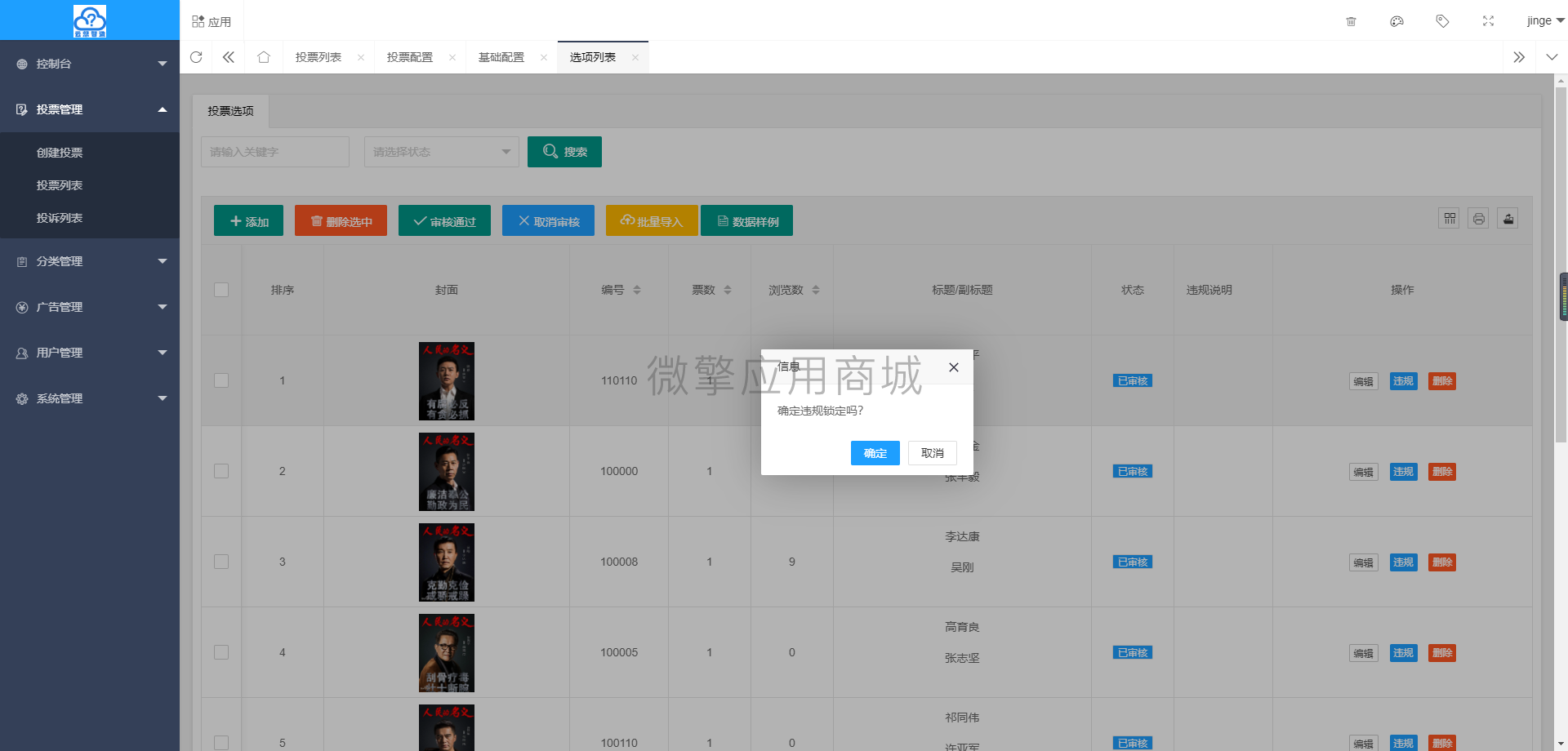
Task: Click the keyword search input field
Action: click(275, 152)
